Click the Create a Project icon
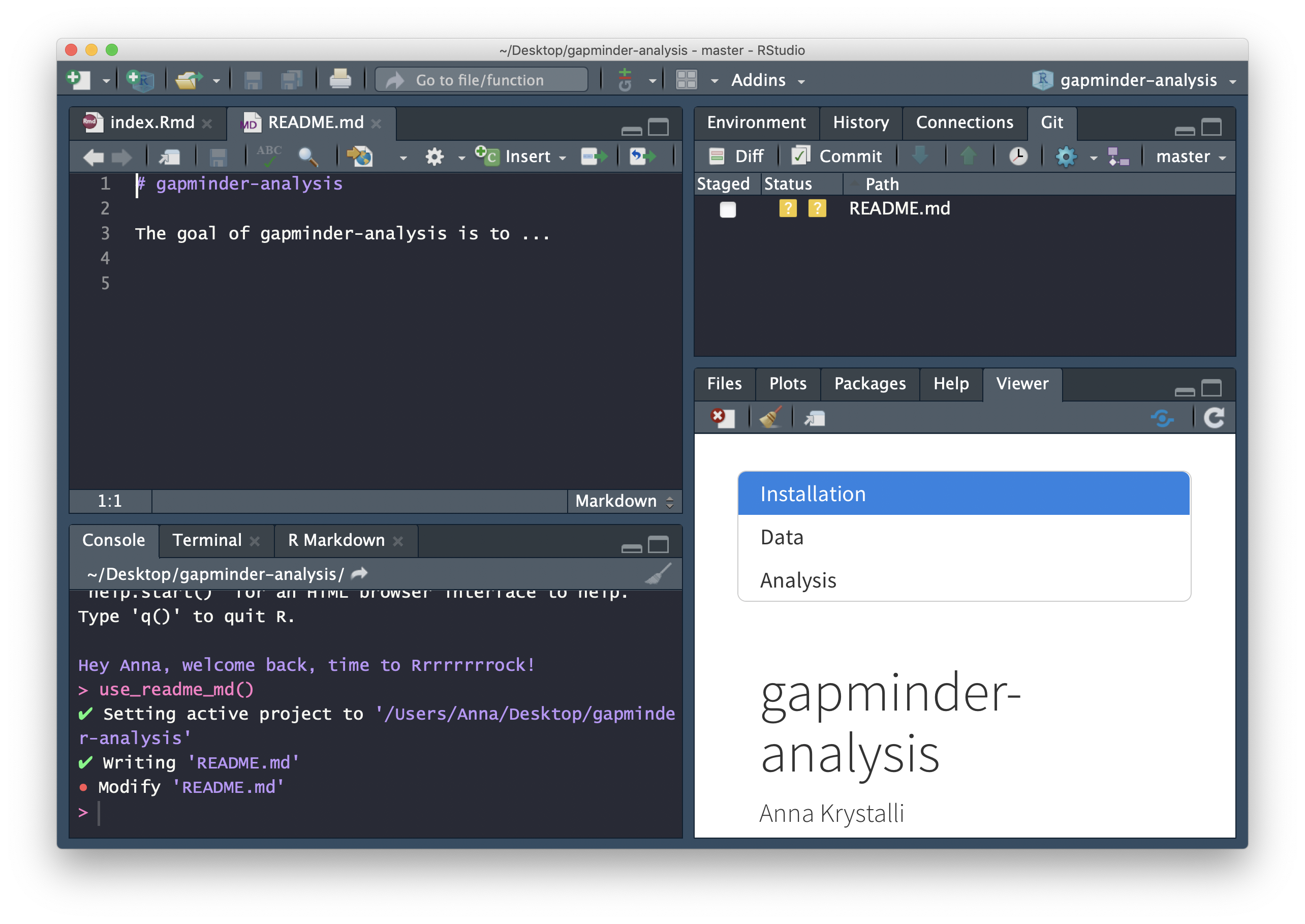1305x924 pixels. [140, 80]
